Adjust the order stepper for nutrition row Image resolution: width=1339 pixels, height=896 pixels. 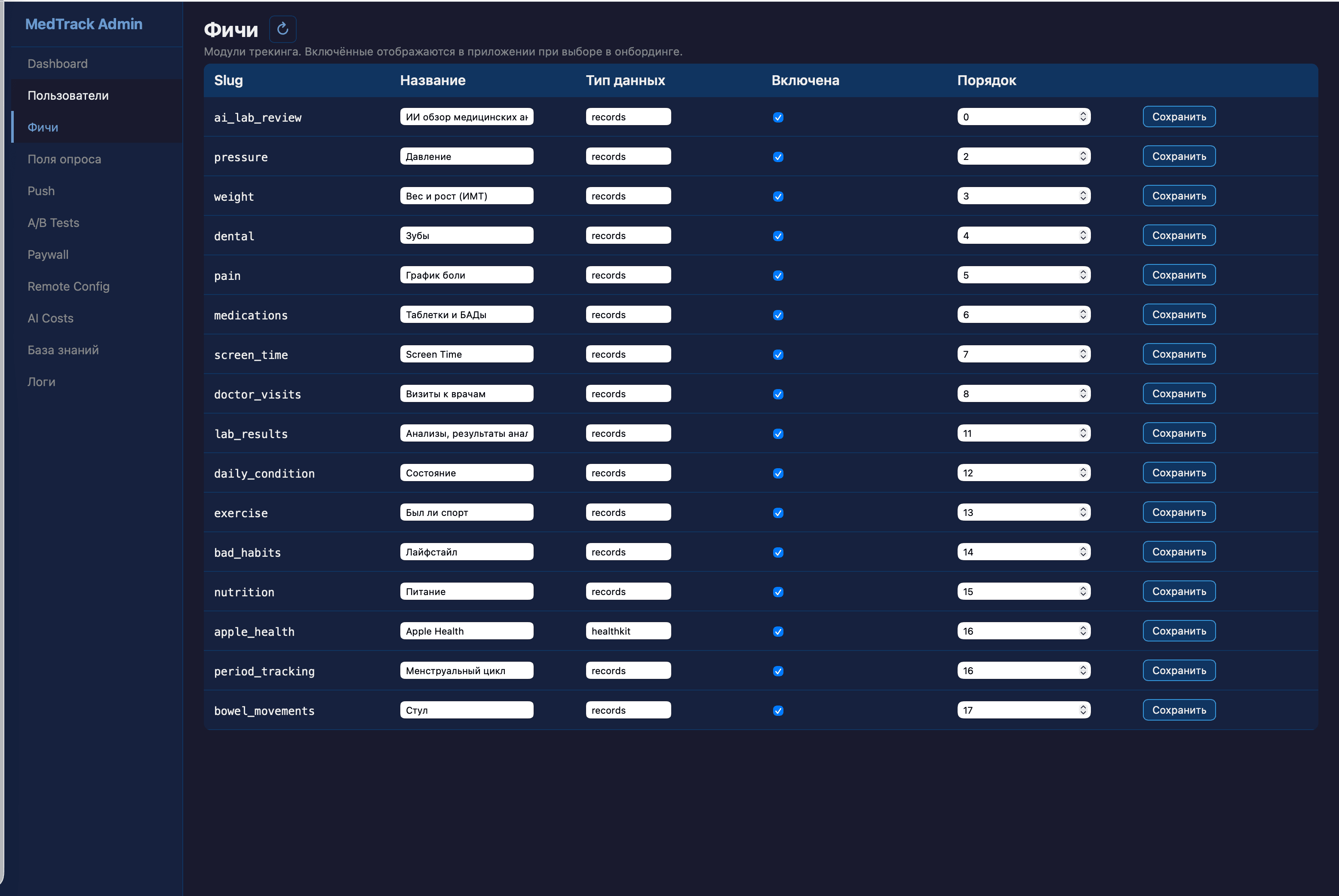point(1082,592)
